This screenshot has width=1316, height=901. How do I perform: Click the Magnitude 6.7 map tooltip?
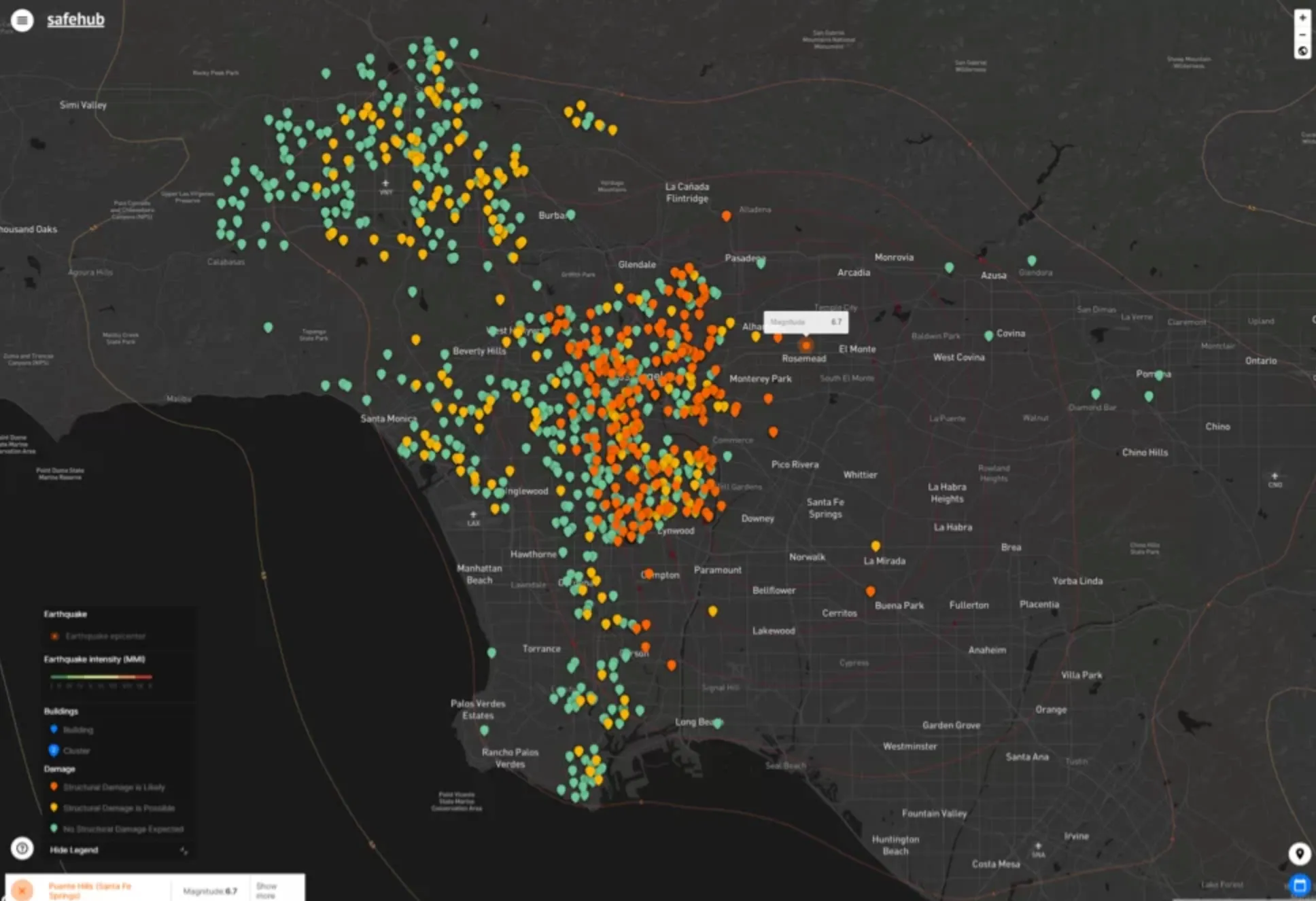tap(806, 322)
